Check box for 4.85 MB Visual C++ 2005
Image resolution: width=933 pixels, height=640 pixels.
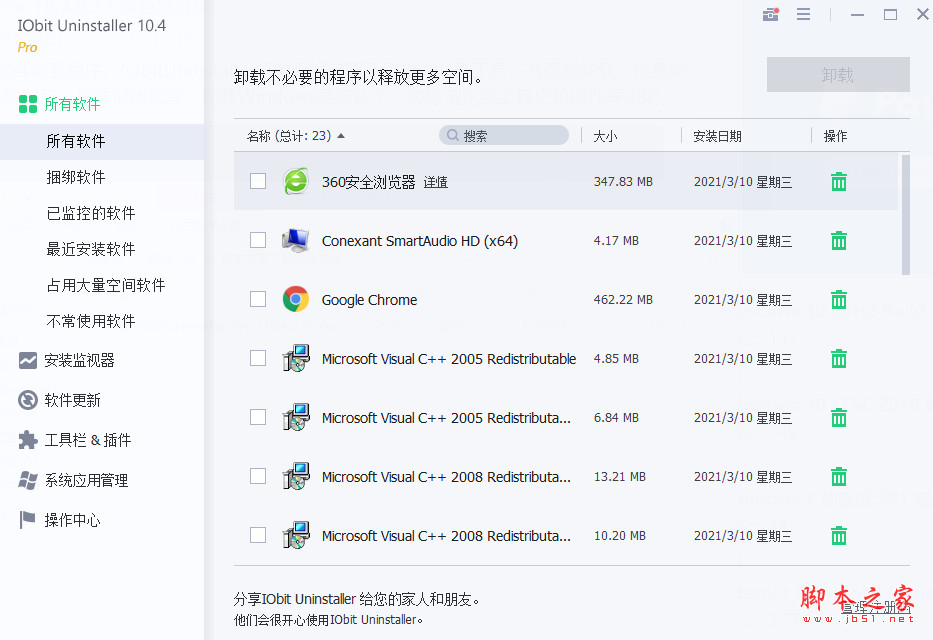(x=258, y=358)
